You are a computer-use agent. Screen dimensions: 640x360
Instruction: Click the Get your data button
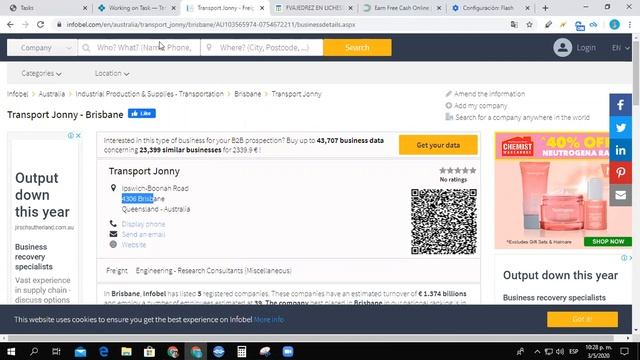[x=438, y=145]
